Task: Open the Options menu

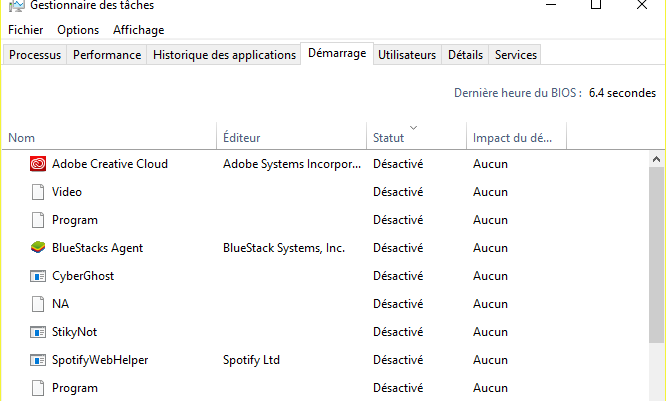Action: pos(78,30)
